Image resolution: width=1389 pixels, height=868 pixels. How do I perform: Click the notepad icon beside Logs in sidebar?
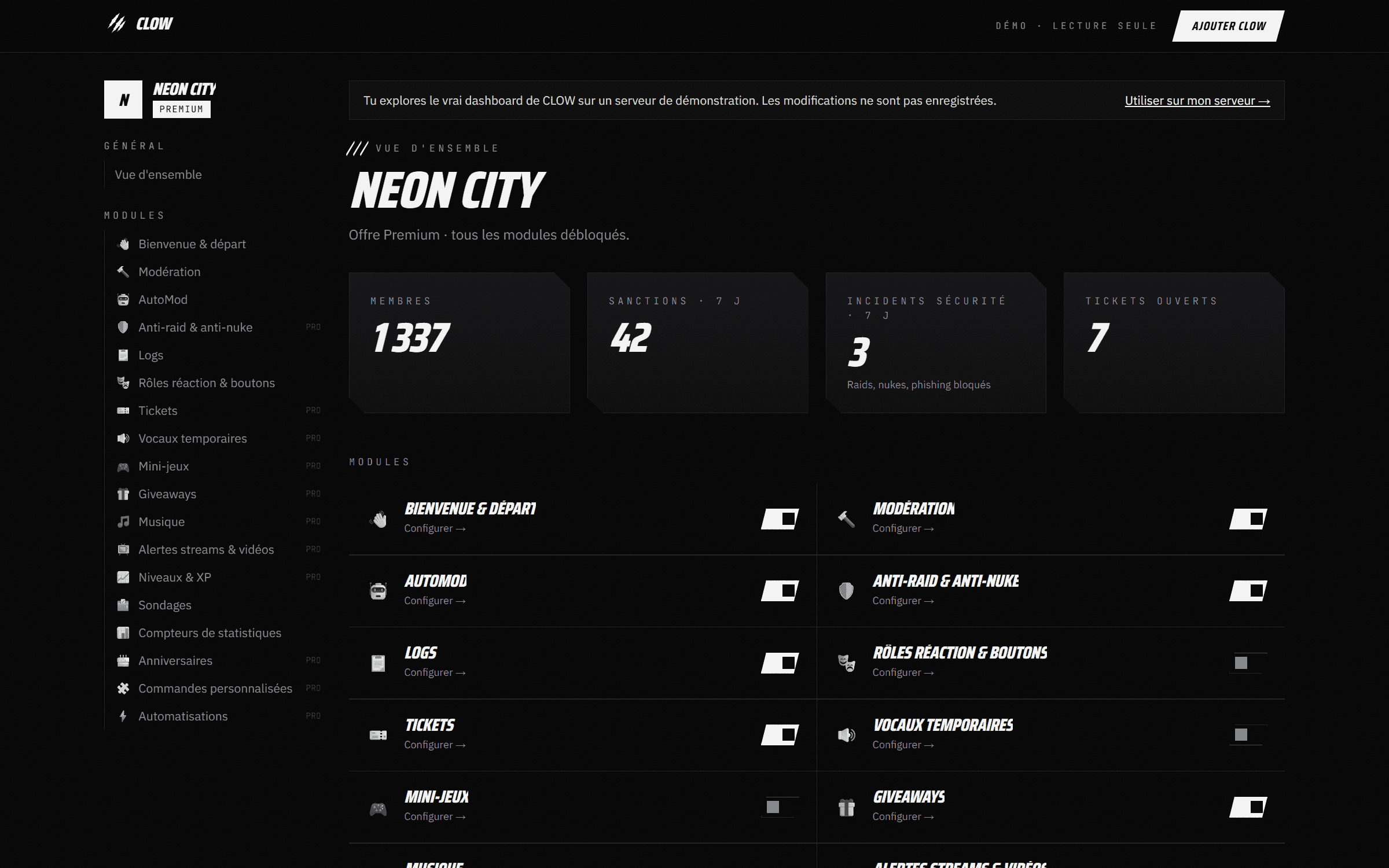(x=123, y=355)
